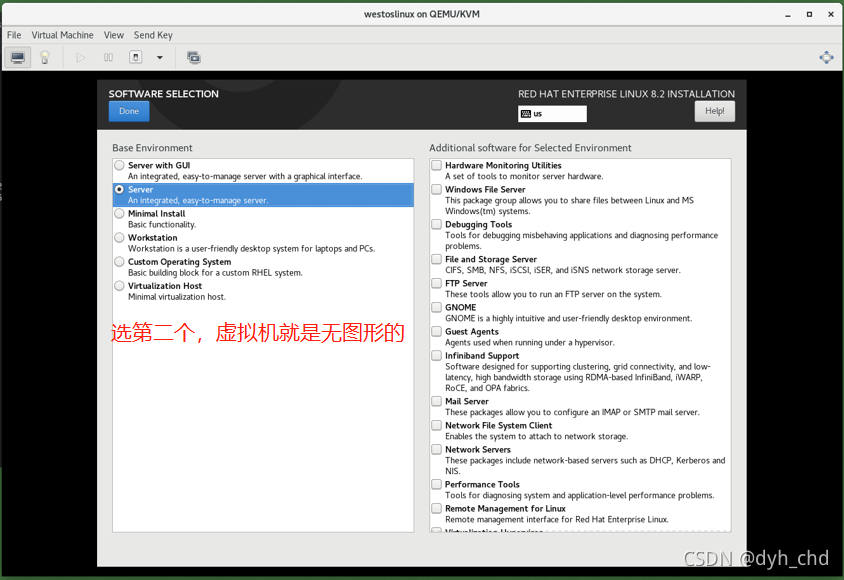Tick the Mail Server checkbox
Screen dimensions: 844x580
tap(437, 401)
